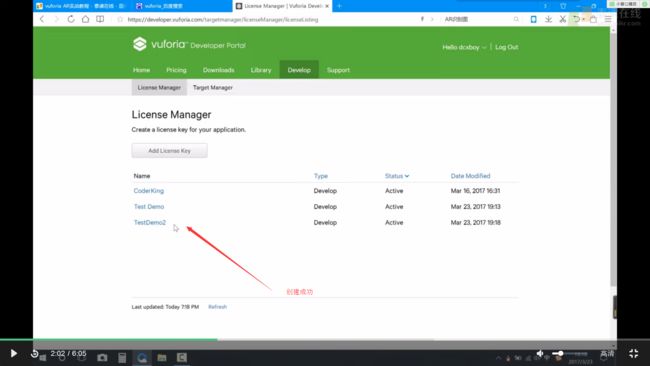Image resolution: width=650 pixels, height=366 pixels.
Task: Open the Test Demo license key
Action: click(x=149, y=206)
